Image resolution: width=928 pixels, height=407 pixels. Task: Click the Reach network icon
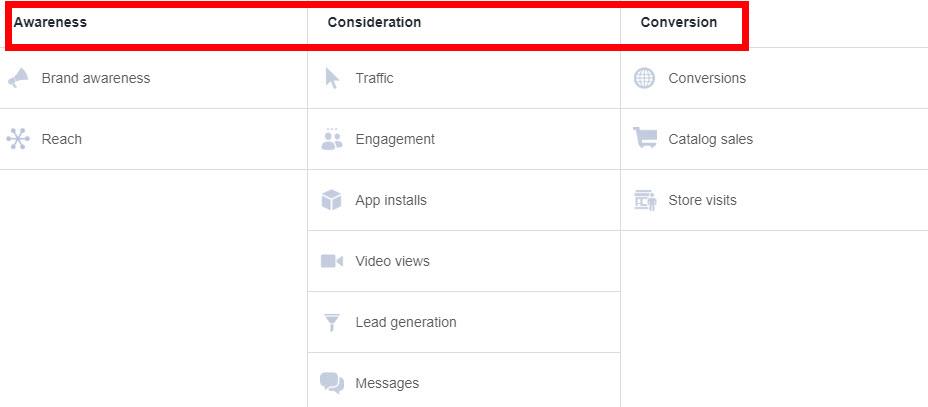(18, 139)
